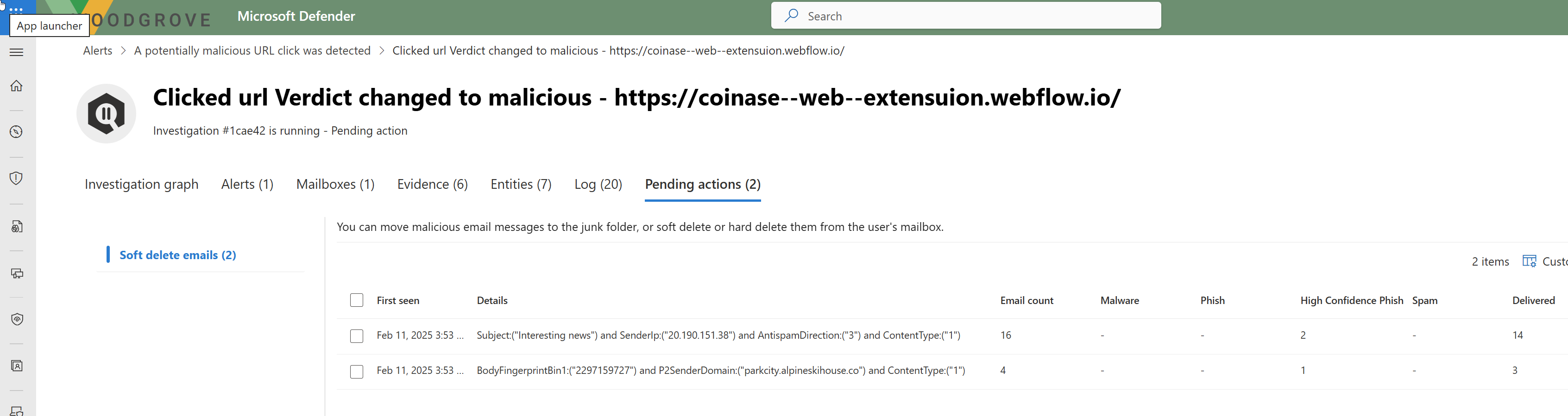Viewport: 1568px width, 416px height.
Task: Open potentially malicious URL click breadcrumb
Action: tap(252, 50)
